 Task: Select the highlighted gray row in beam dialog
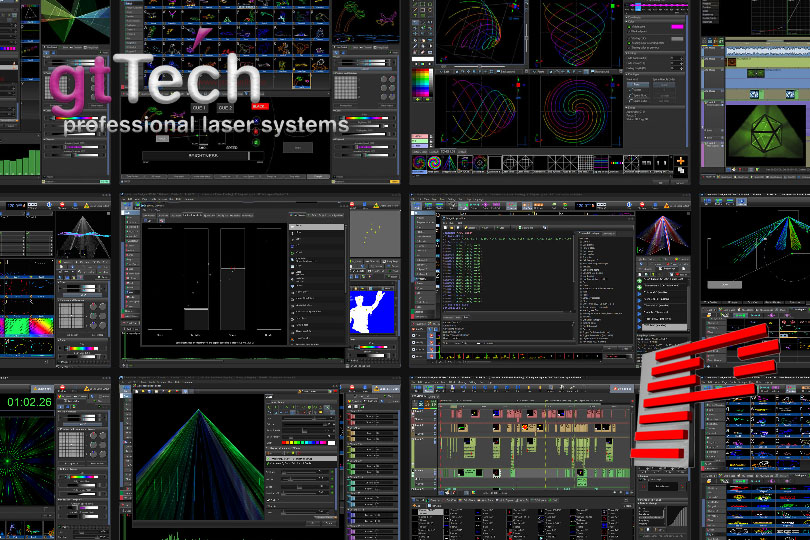[x=302, y=458]
